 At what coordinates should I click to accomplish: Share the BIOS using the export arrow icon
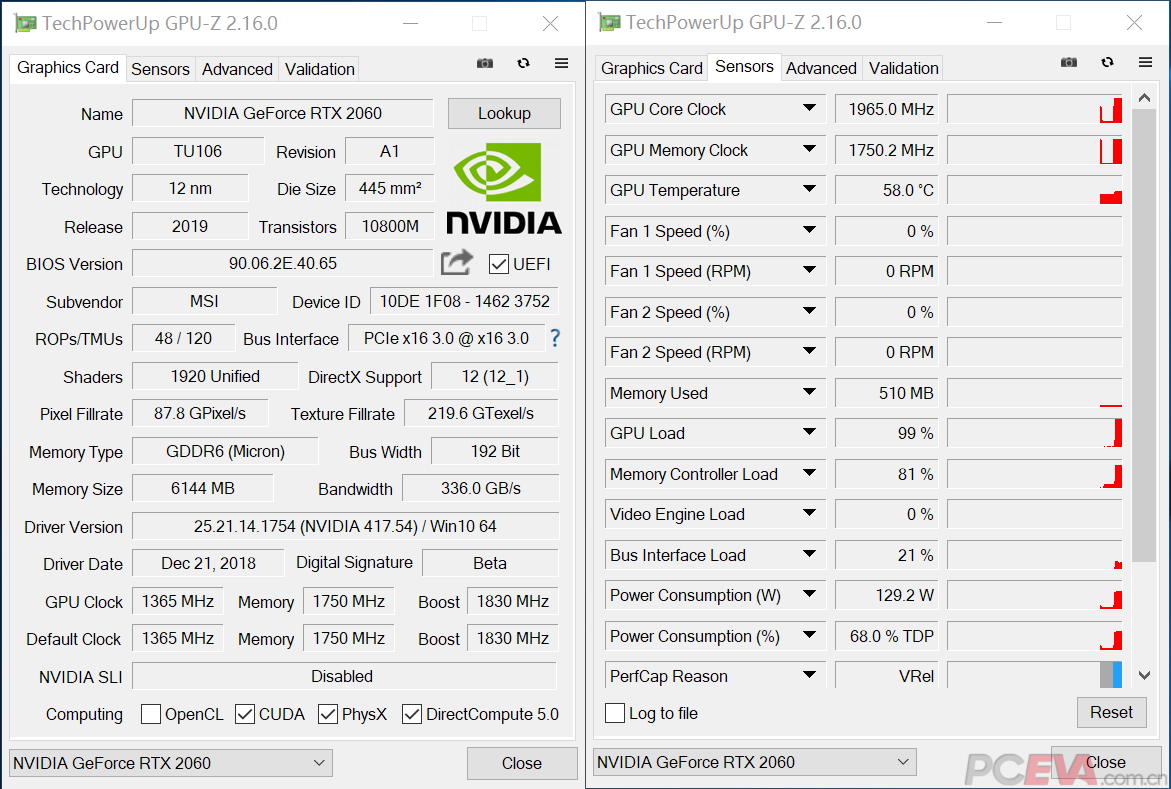tap(457, 262)
